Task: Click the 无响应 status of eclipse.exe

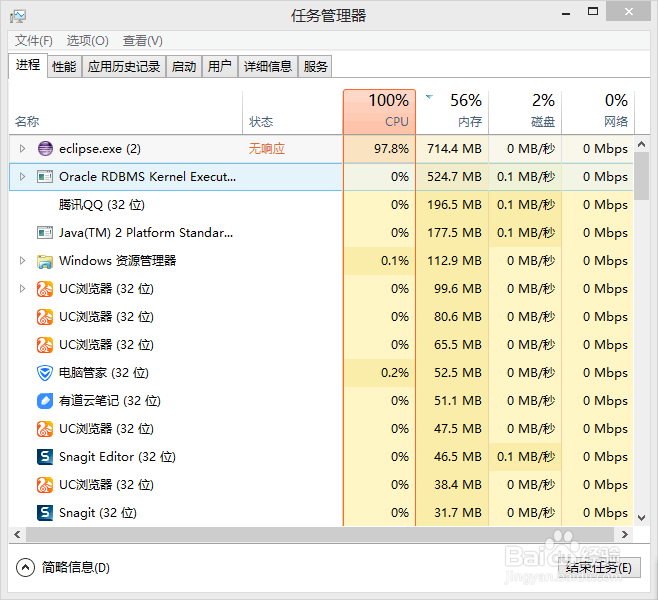Action: coord(267,149)
